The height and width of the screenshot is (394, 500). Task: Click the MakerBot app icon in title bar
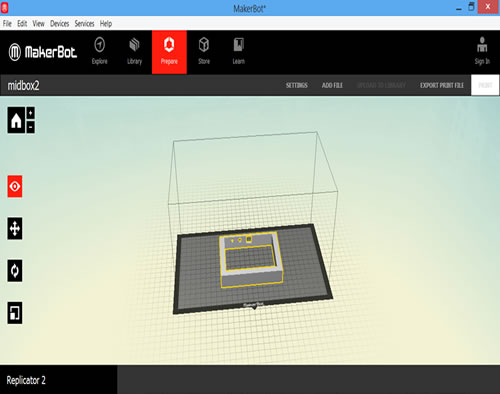[x=4, y=8]
